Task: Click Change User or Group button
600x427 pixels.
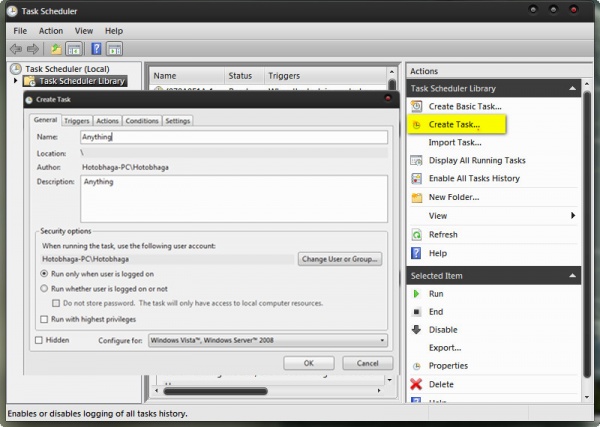Action: (339, 259)
